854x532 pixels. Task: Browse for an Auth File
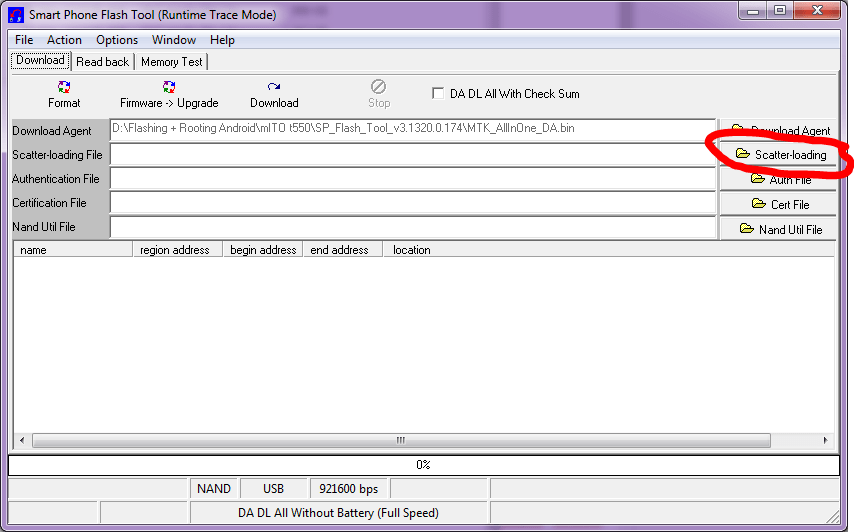(778, 179)
